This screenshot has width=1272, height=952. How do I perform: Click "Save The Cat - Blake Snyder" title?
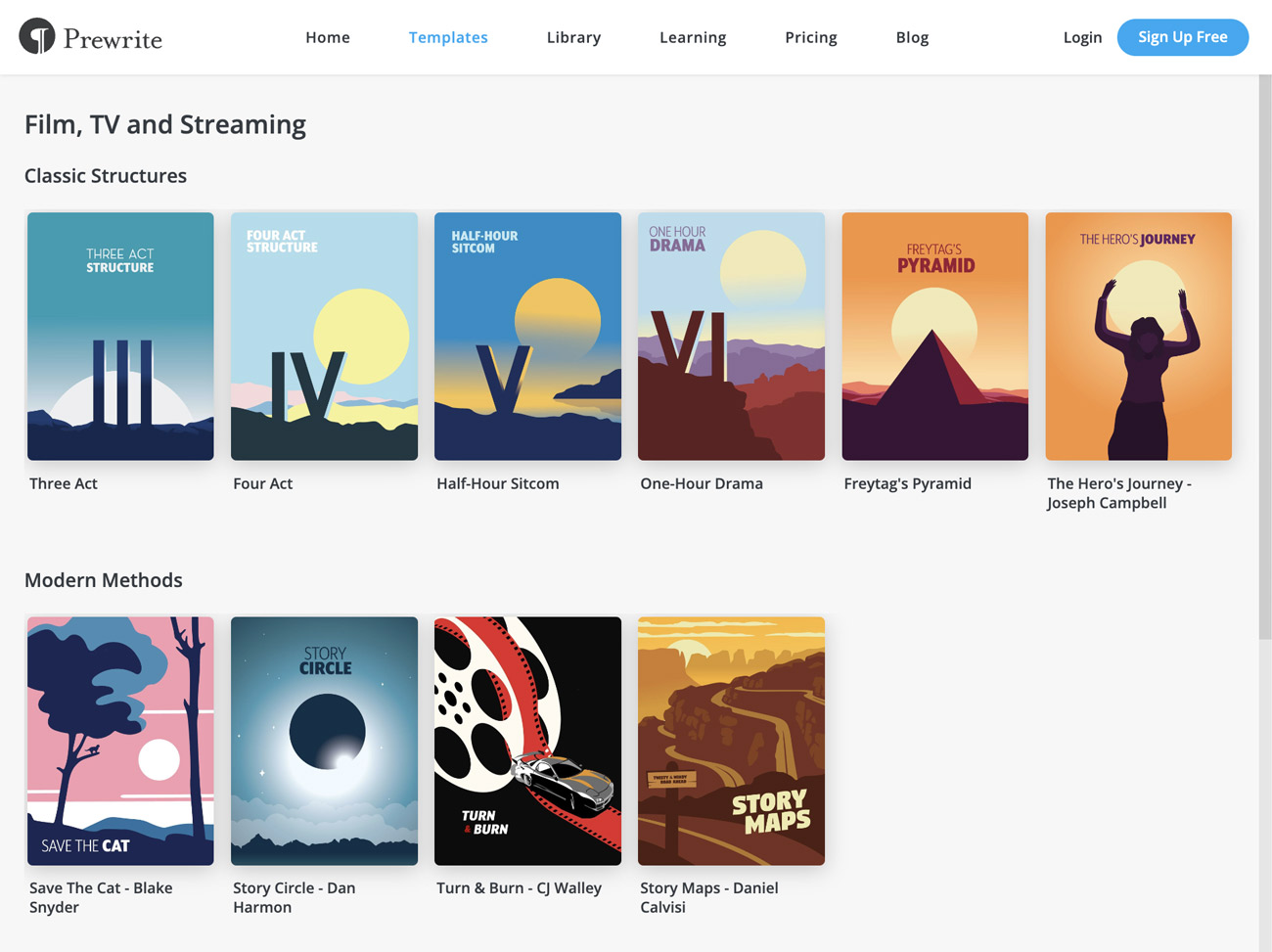(x=101, y=897)
